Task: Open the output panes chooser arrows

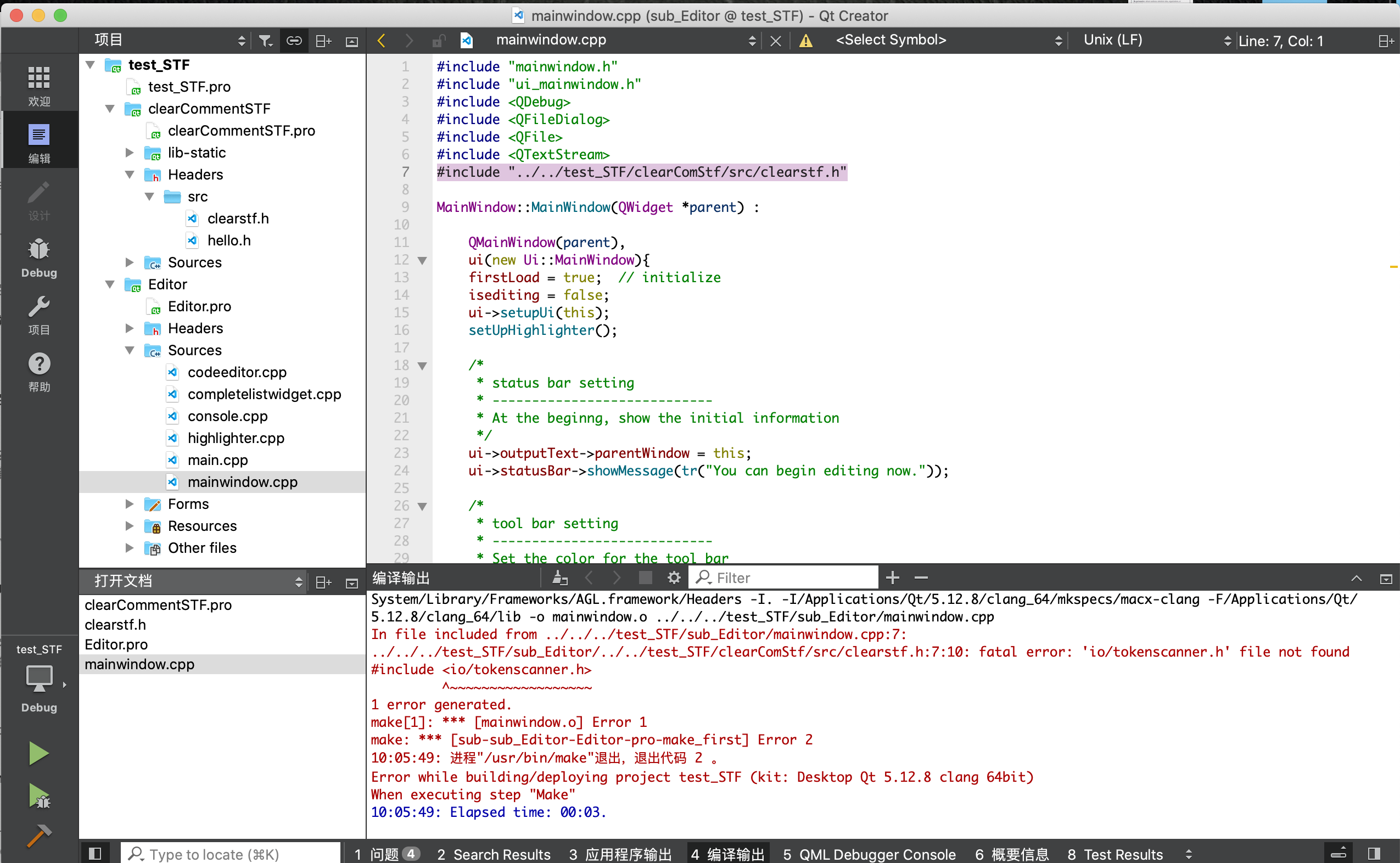Action: point(1188,854)
